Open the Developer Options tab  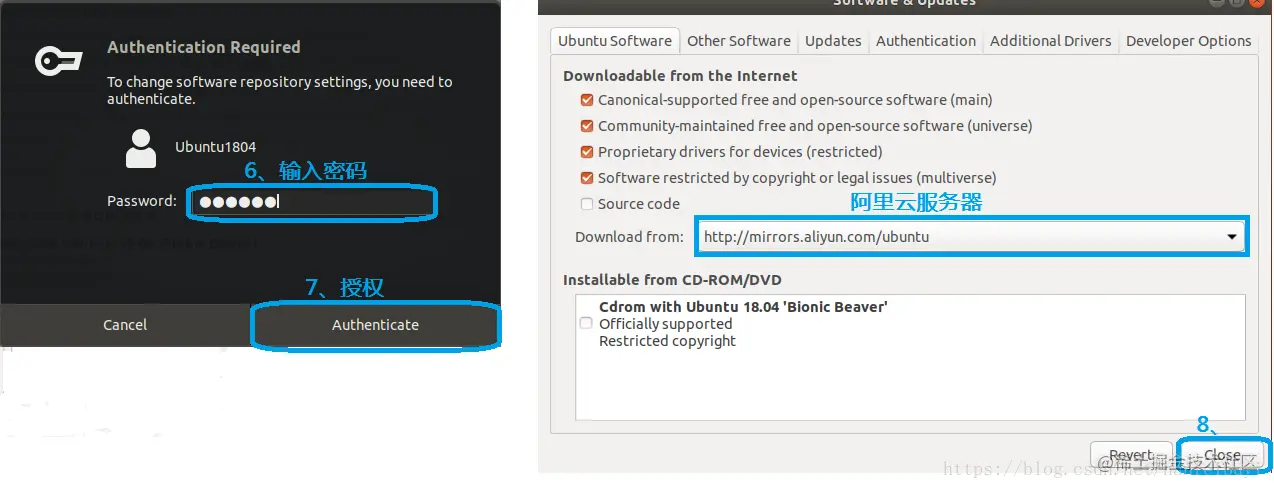1188,41
